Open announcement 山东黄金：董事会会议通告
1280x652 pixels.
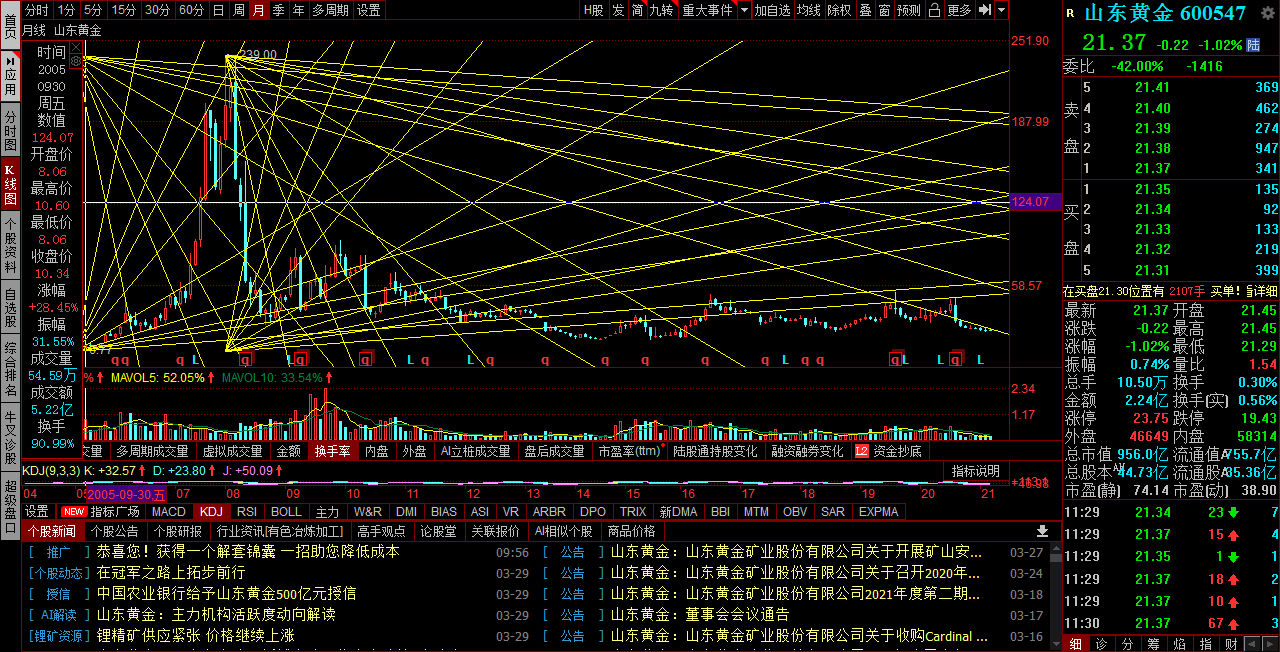700,614
